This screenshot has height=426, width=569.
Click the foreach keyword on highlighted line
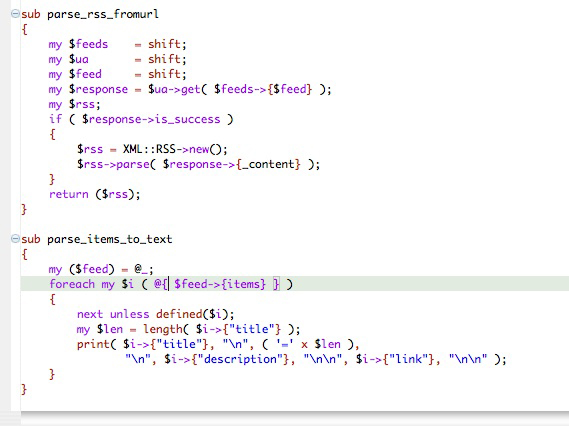[72, 284]
